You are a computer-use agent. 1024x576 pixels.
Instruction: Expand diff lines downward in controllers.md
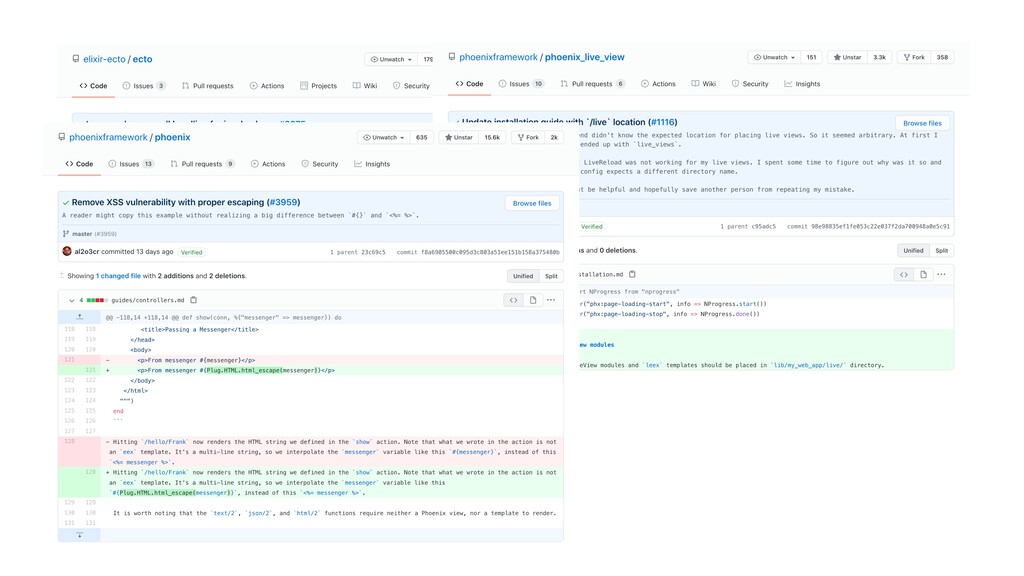[x=79, y=535]
